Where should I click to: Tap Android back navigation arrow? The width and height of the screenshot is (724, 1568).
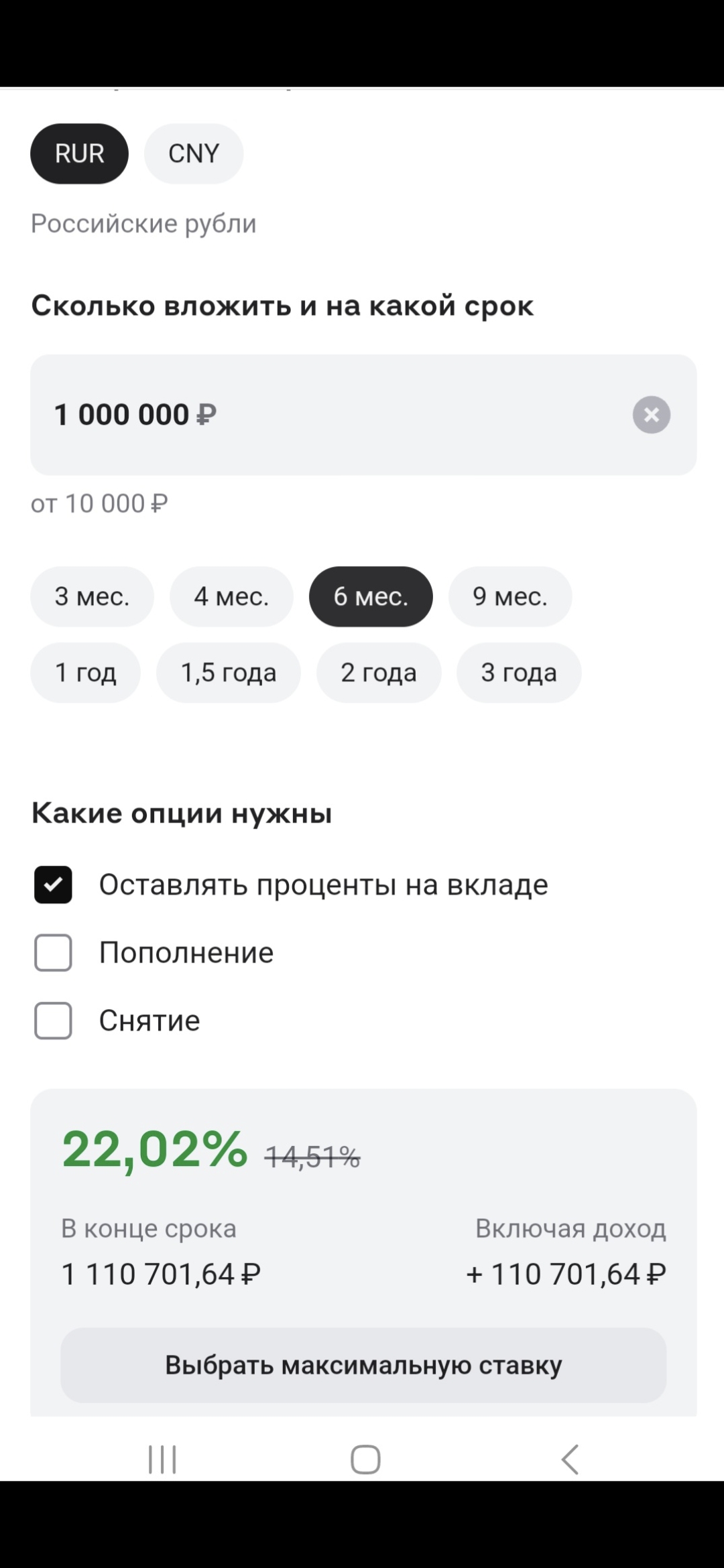point(570,1459)
